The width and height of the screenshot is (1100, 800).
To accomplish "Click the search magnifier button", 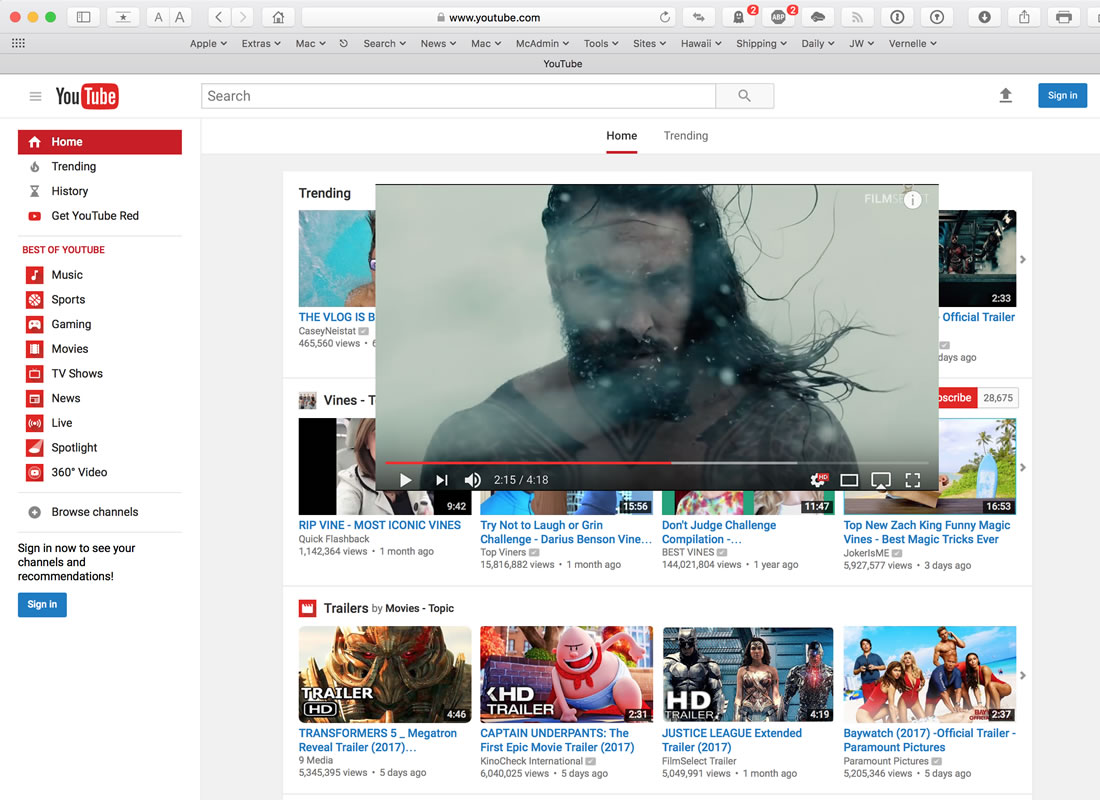I will pos(744,96).
